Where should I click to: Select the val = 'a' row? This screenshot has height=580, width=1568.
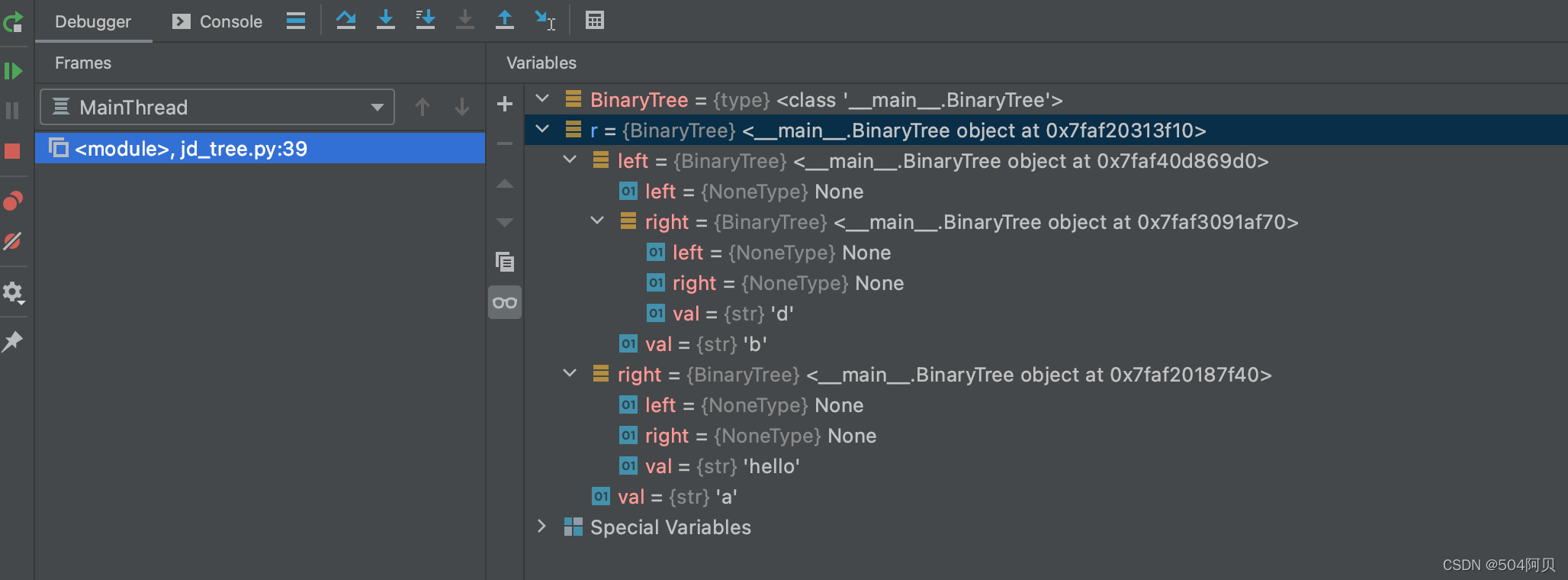tap(1046, 496)
